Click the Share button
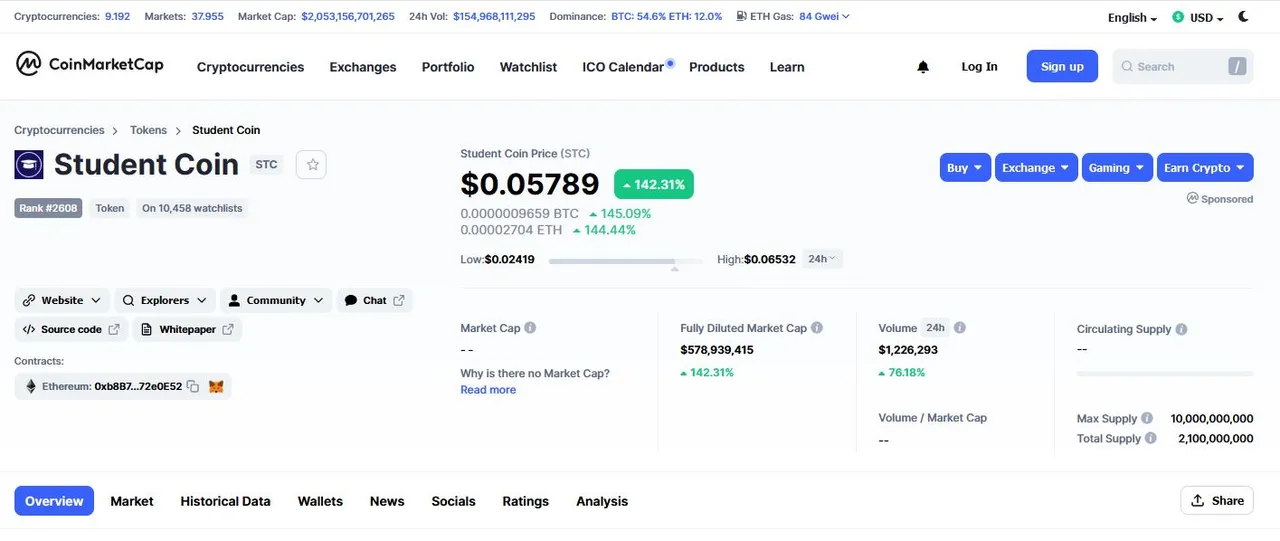 click(1217, 501)
